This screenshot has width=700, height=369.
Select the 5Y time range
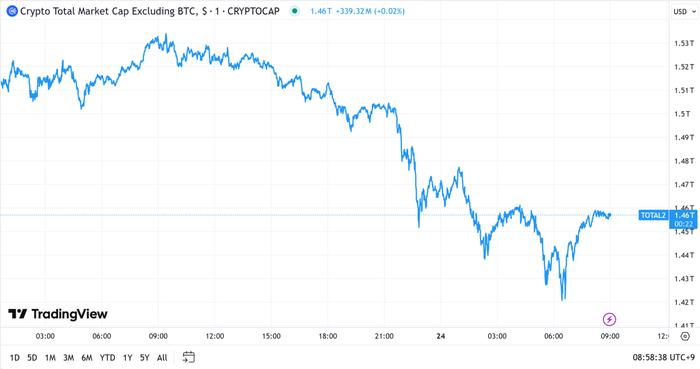pos(145,357)
